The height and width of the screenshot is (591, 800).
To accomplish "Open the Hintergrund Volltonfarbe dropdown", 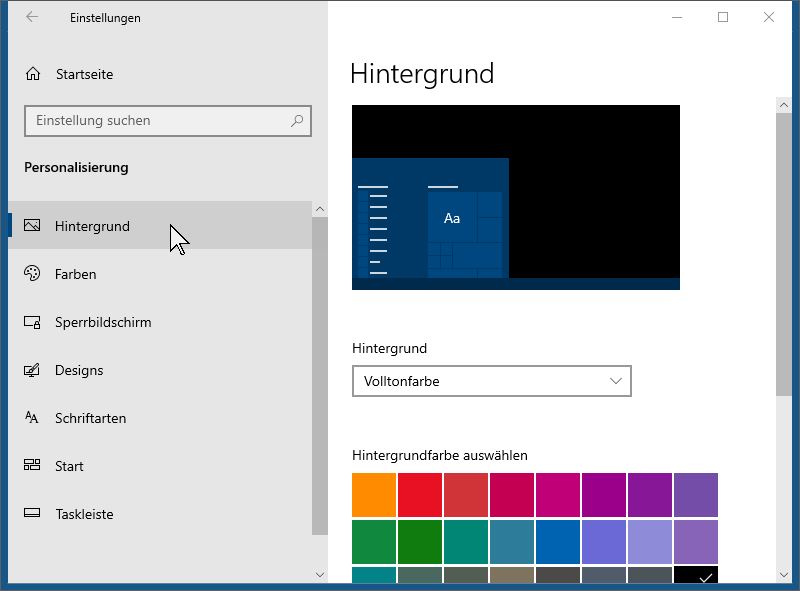I will coord(491,381).
